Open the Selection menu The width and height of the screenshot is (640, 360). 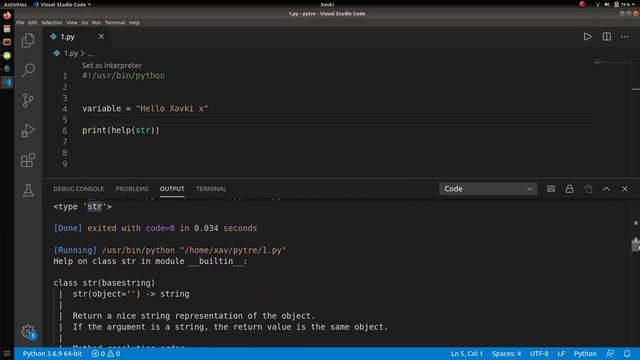pyautogui.click(x=51, y=23)
